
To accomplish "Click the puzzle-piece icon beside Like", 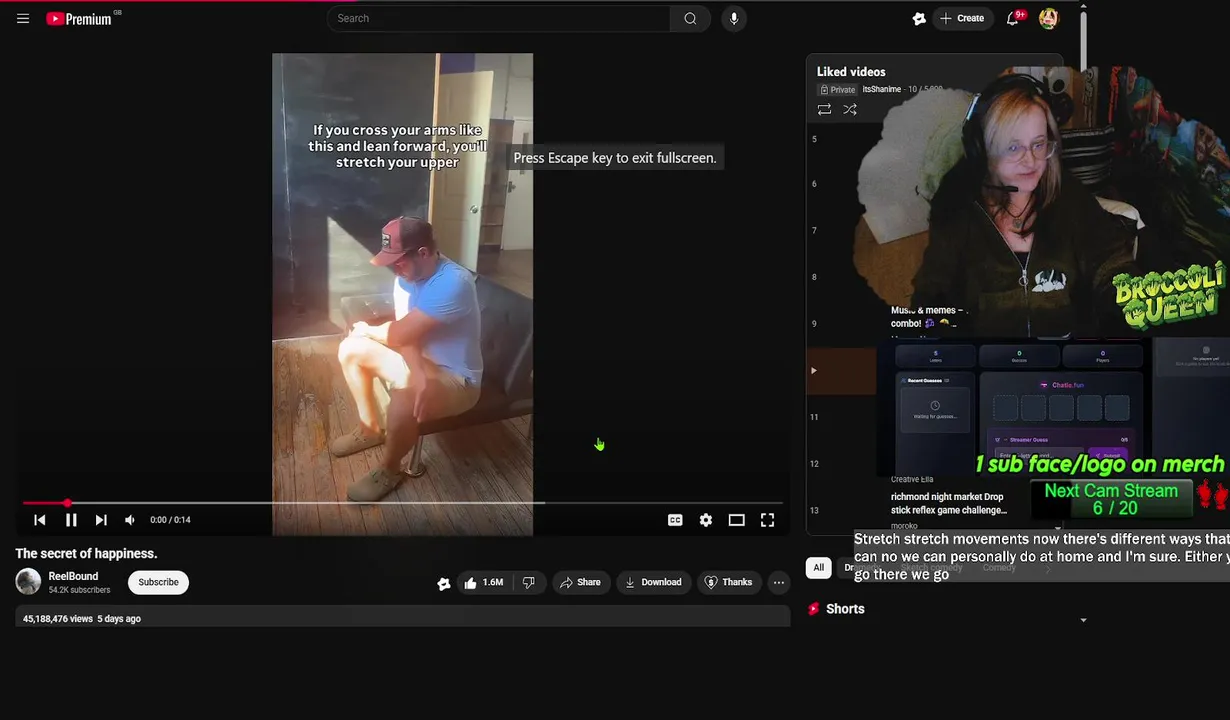I will pyautogui.click(x=444, y=583).
